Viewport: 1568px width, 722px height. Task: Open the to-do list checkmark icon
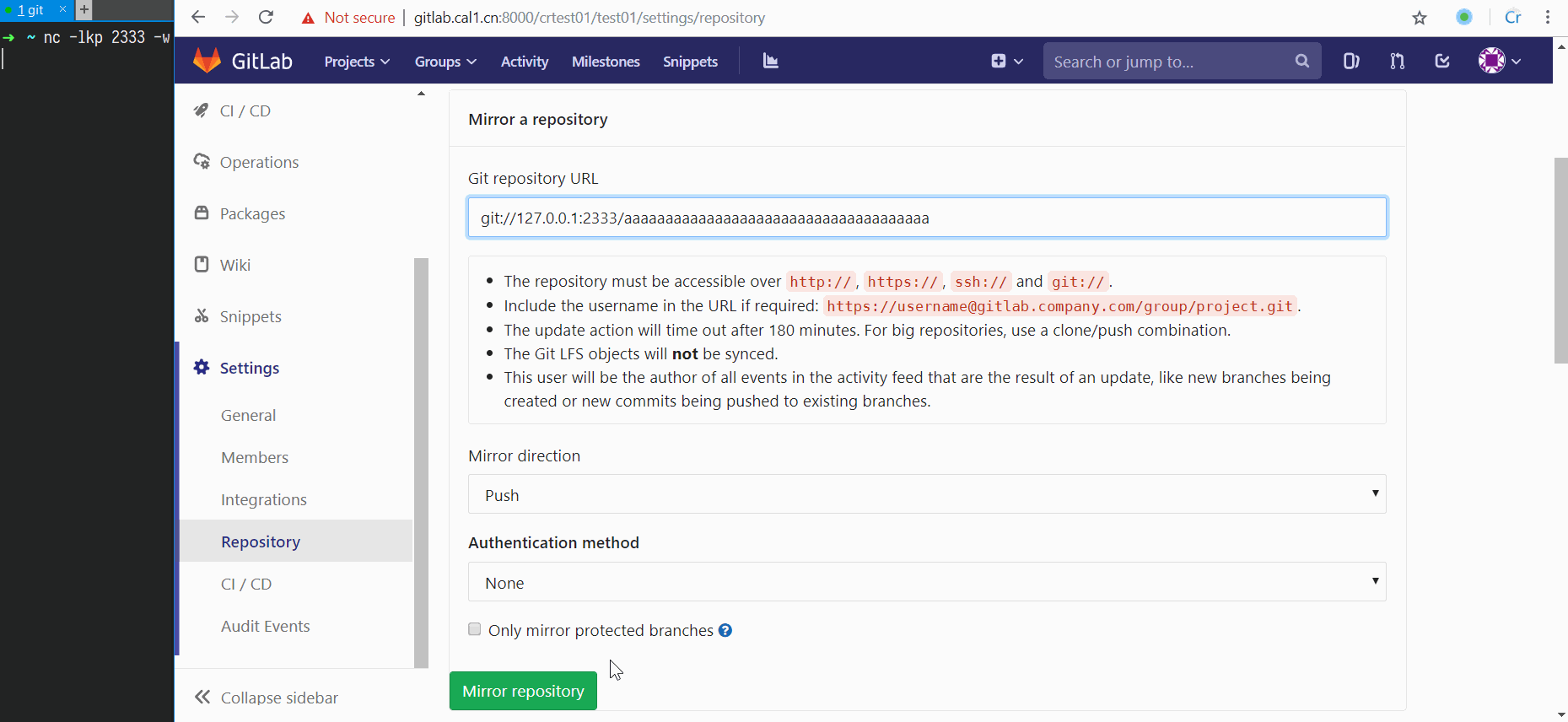pos(1442,61)
